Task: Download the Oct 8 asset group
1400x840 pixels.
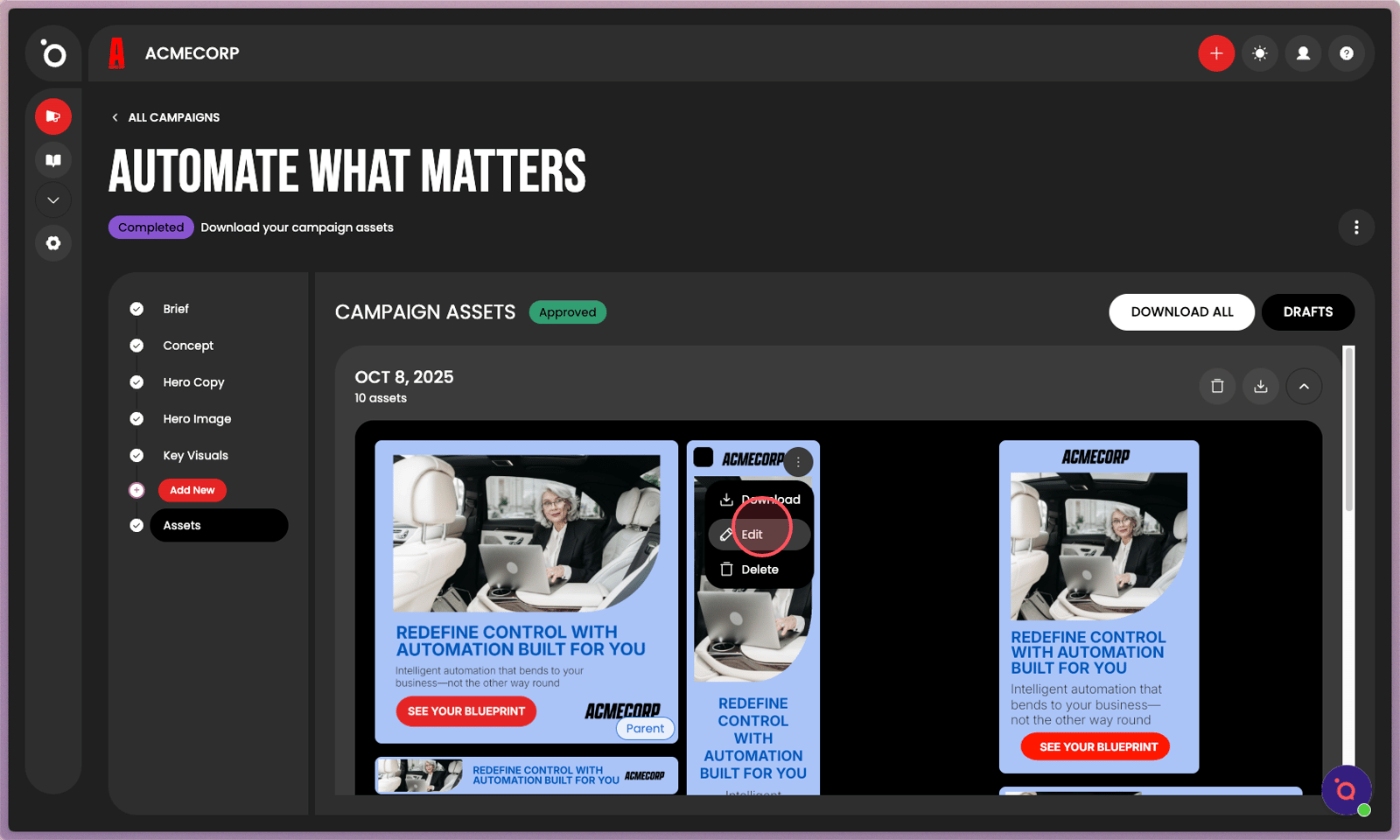Action: 1261,386
